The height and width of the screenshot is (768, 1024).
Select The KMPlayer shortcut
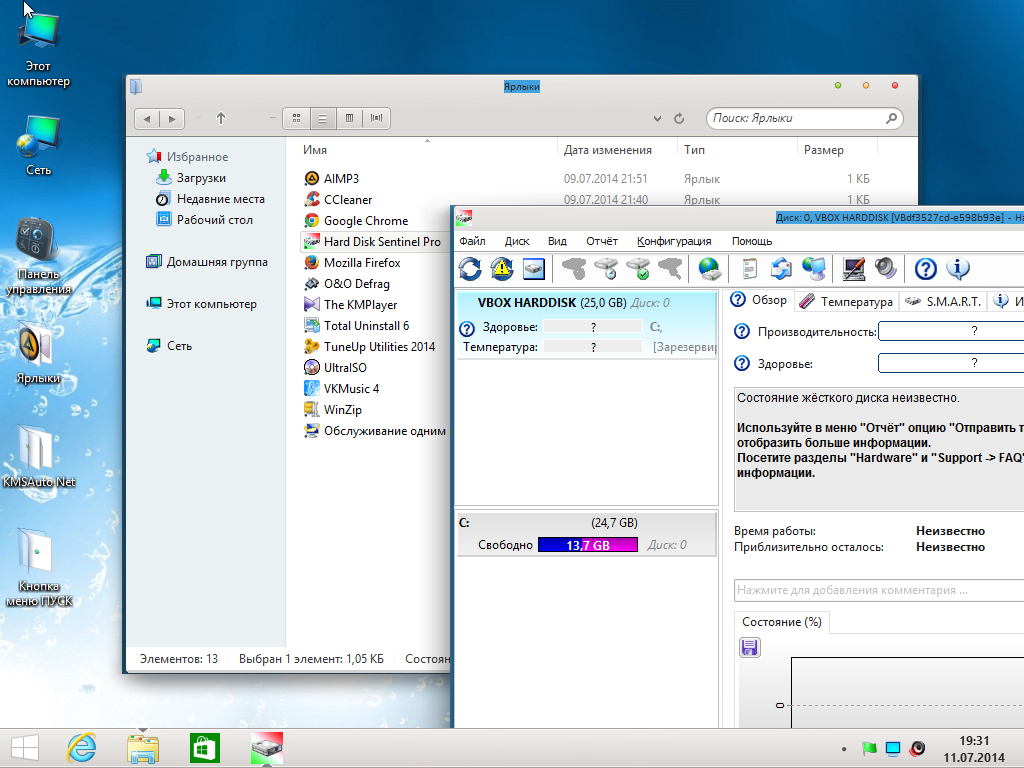(351, 304)
